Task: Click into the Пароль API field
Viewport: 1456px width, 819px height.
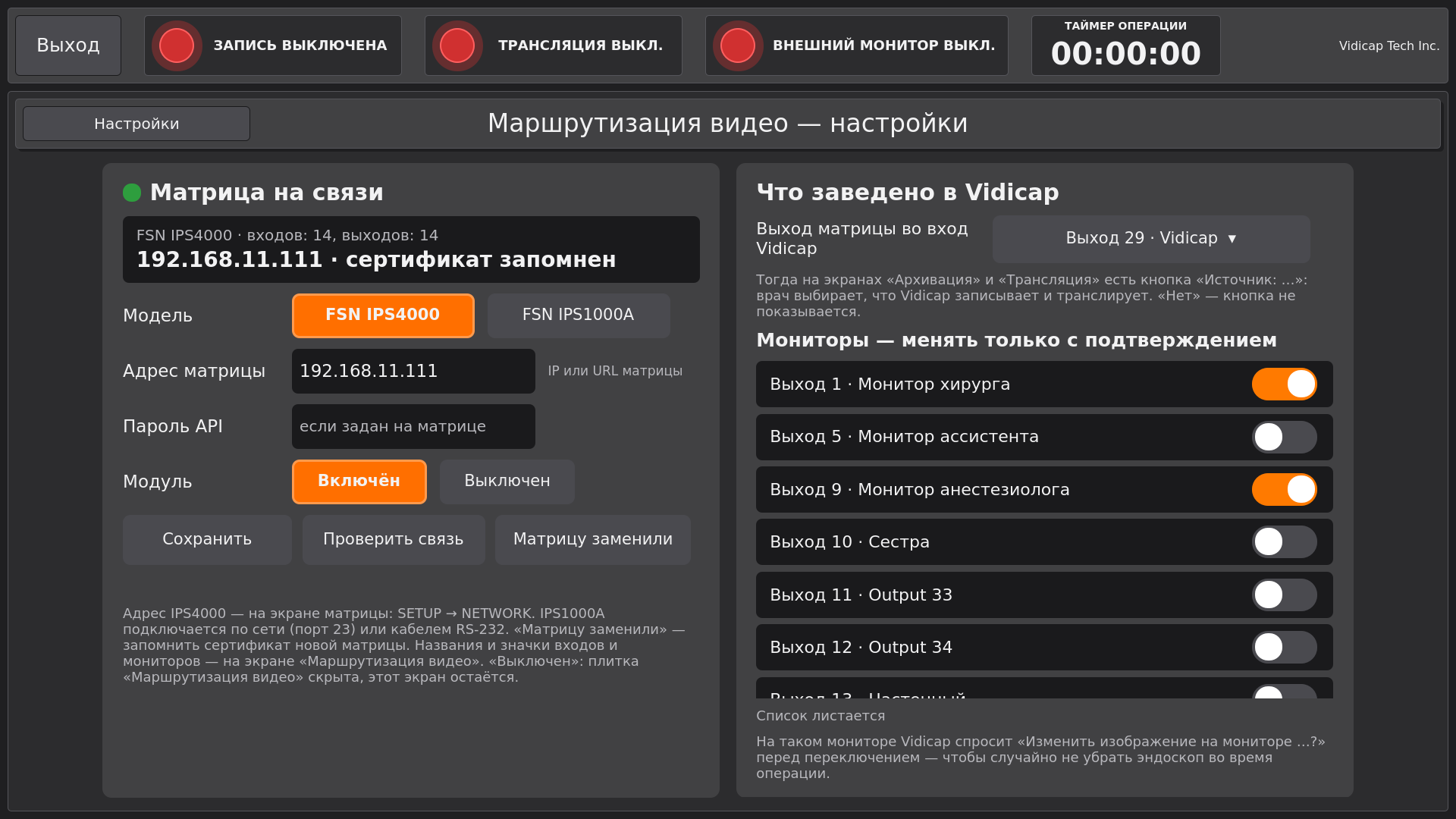Action: (x=413, y=426)
